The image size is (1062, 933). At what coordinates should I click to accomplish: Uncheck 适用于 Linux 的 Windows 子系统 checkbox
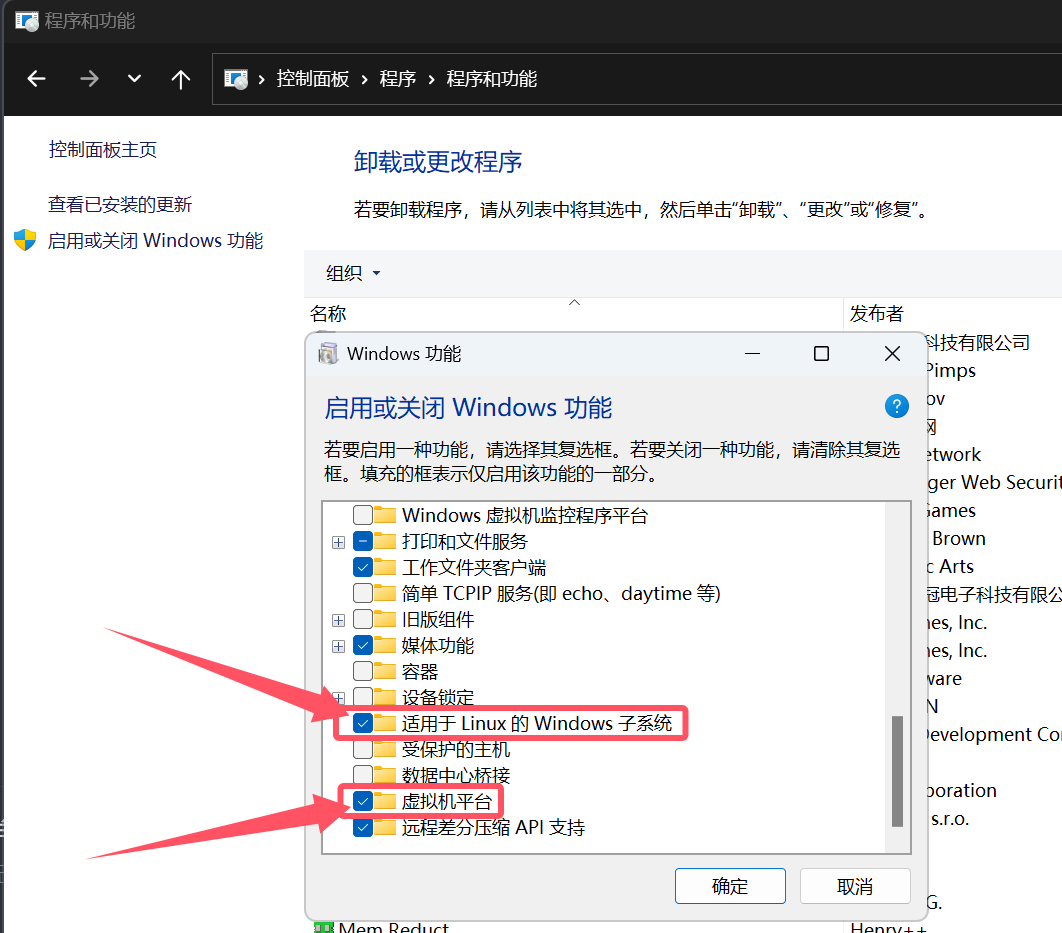(x=363, y=723)
